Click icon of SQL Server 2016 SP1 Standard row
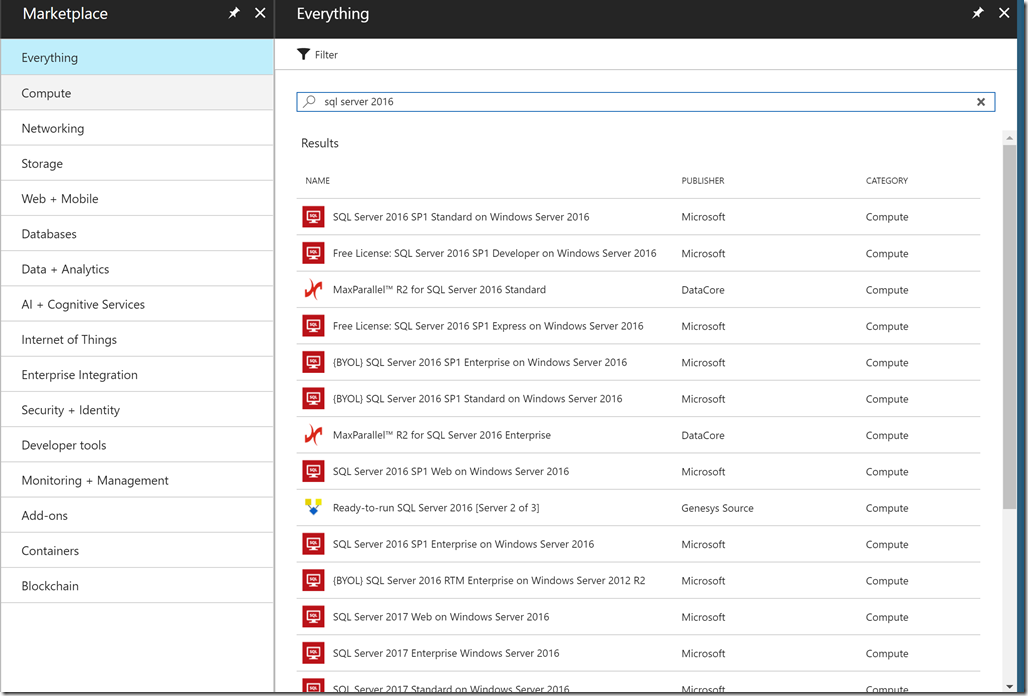 (x=313, y=217)
